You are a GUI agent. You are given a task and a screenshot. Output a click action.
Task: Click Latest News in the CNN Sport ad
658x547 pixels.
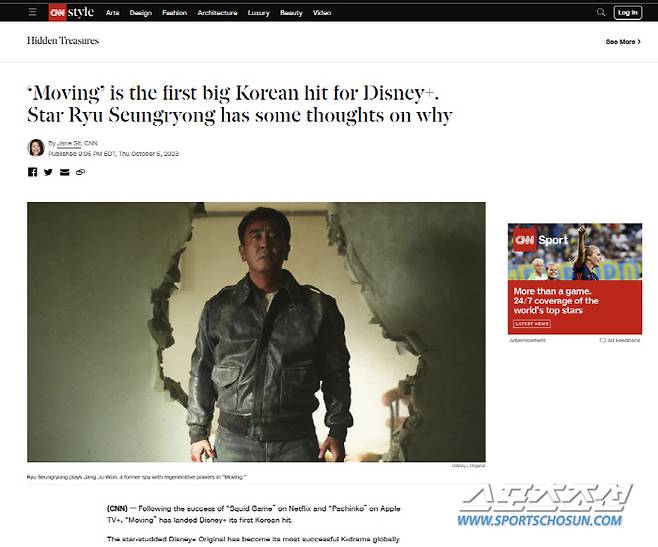point(532,324)
